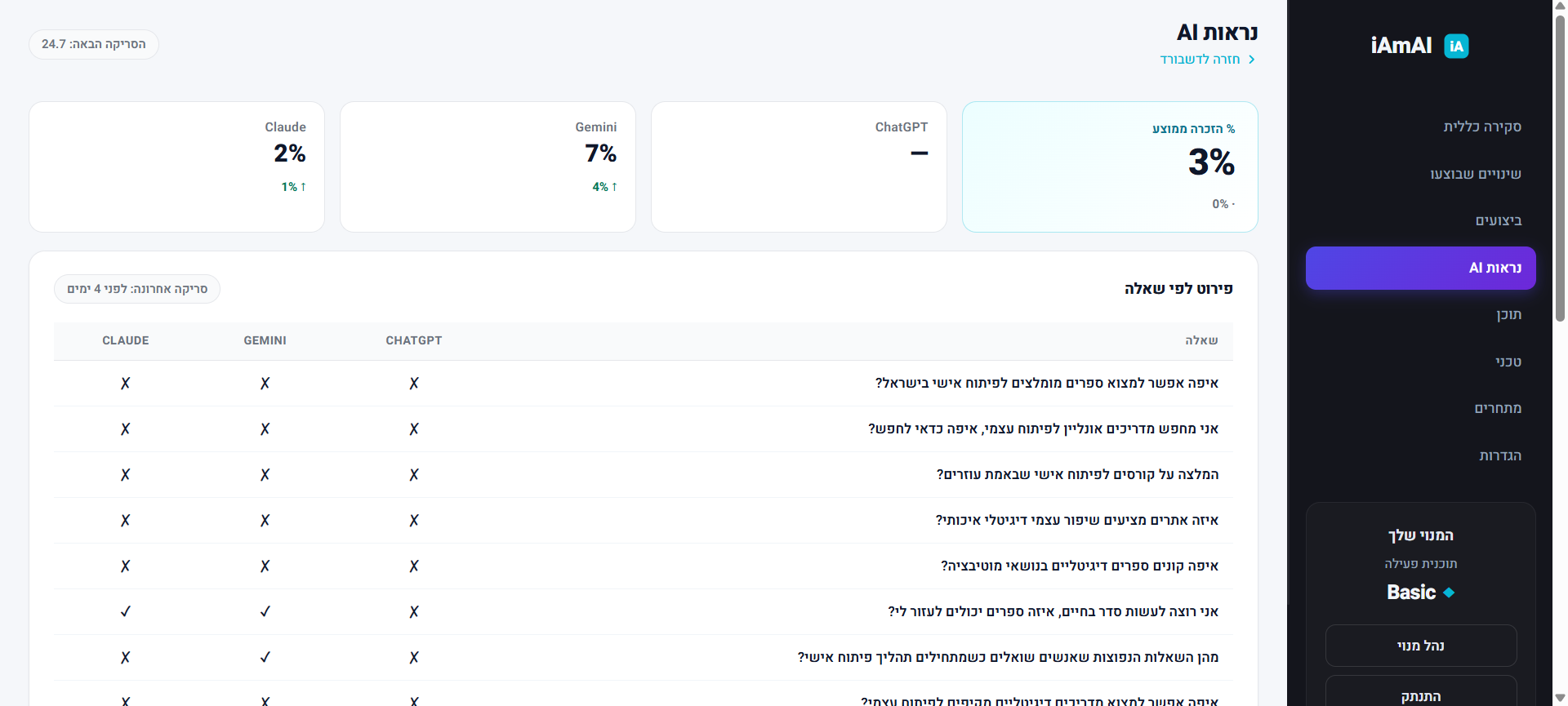Screen dimensions: 1568x706
Task: Click the Claude X in the ספרים מומלצים row
Action: (126, 383)
